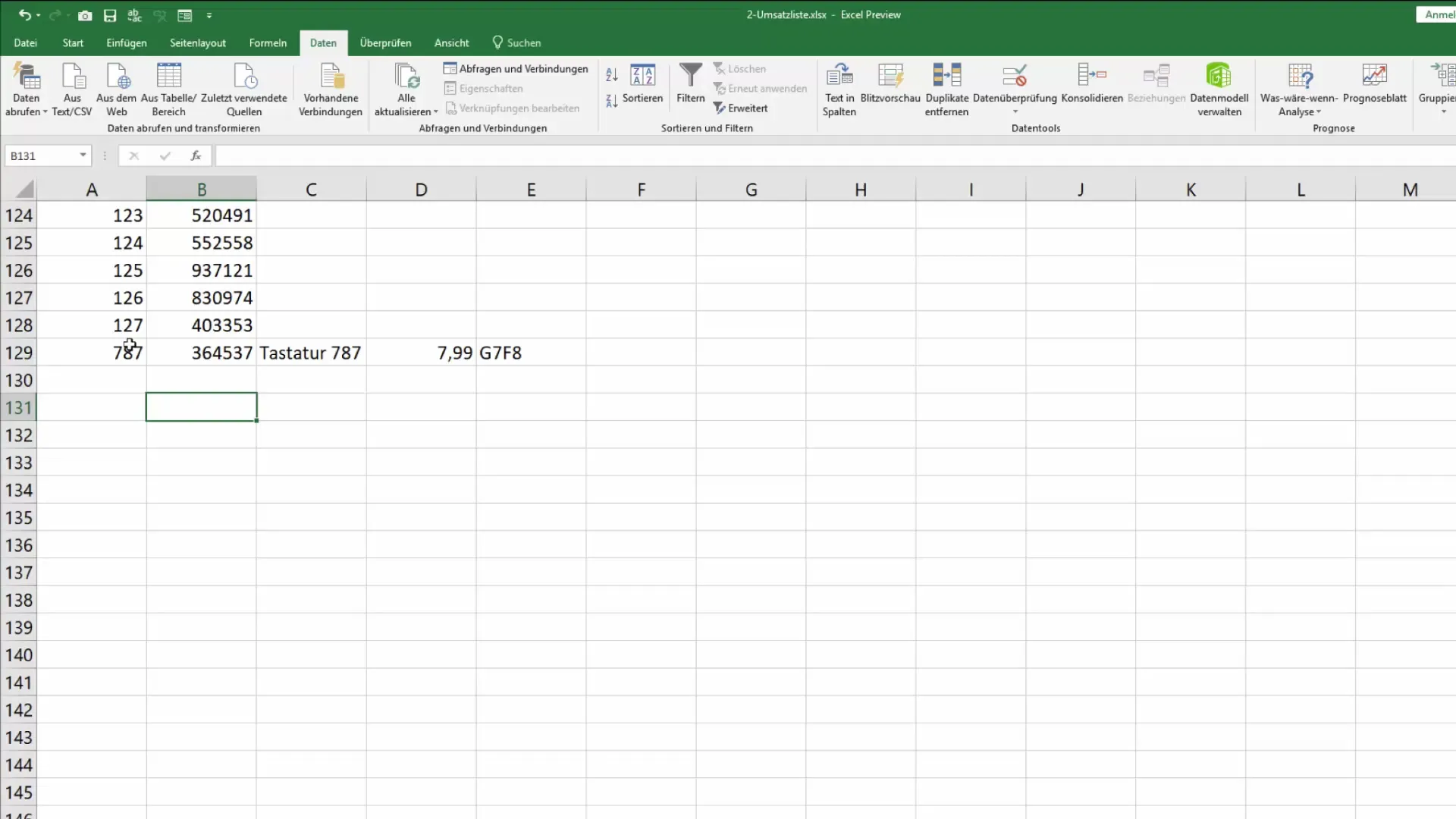Select cell containing Tastatur 787
This screenshot has height=819, width=1456.
coord(312,353)
